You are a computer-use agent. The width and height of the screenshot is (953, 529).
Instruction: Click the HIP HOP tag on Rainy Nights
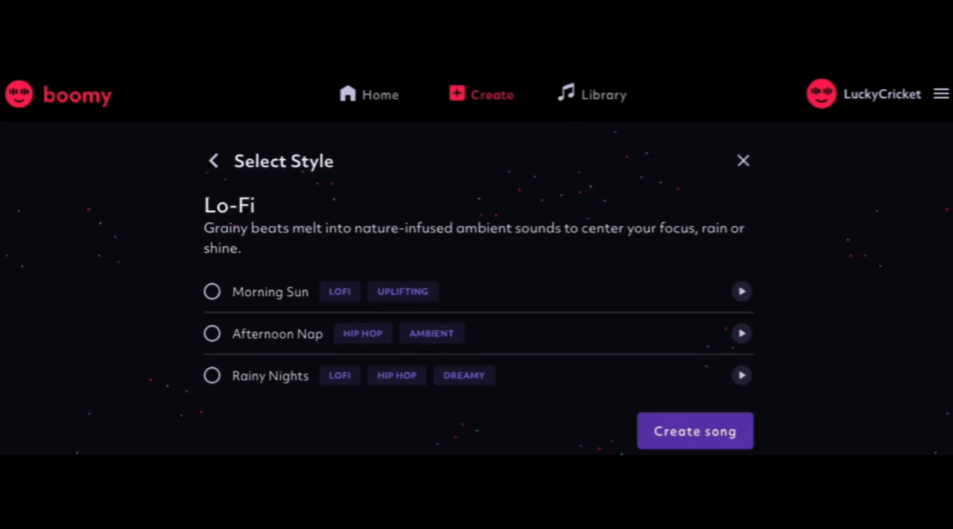coord(397,376)
